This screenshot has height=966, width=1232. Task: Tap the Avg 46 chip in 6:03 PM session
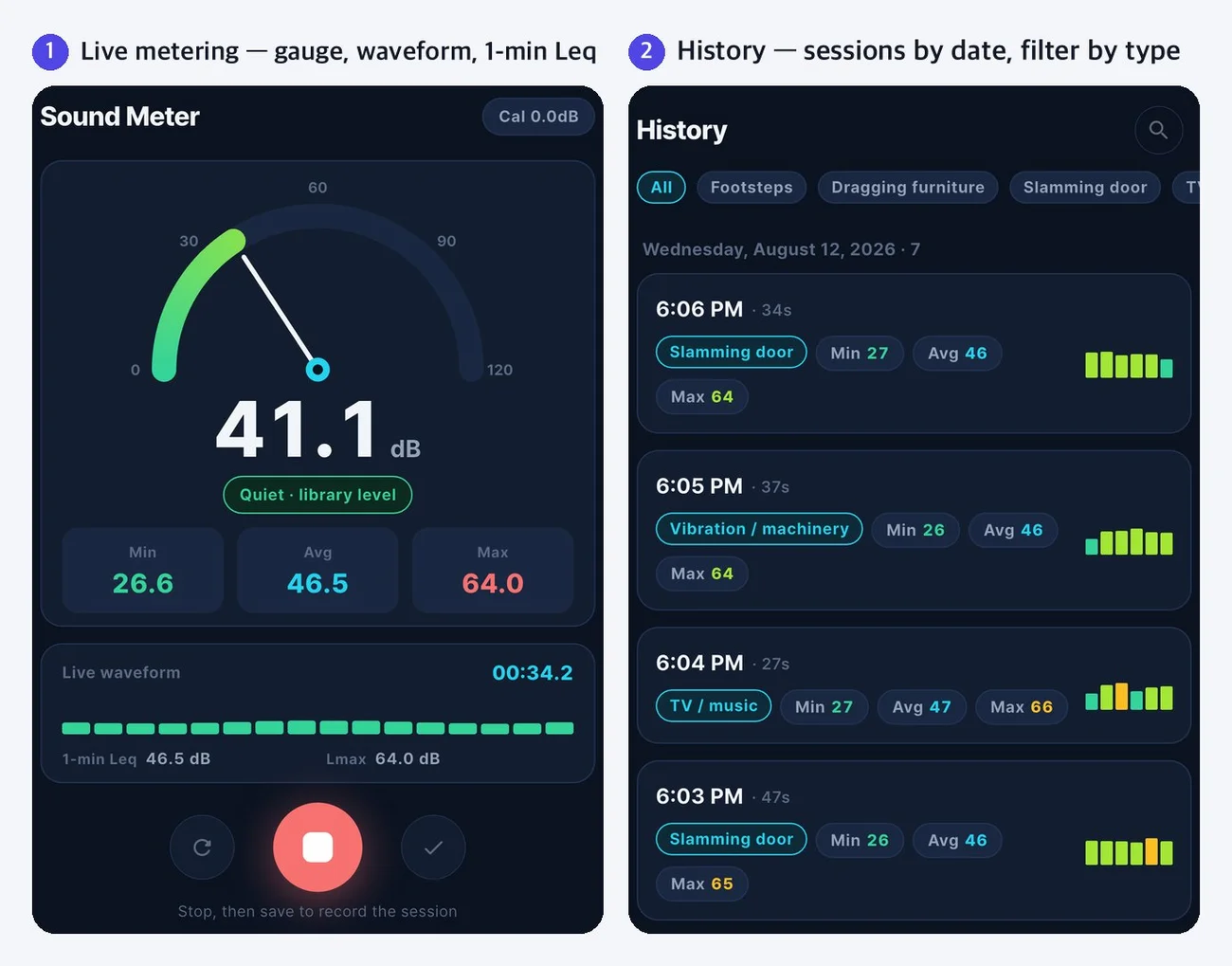[x=957, y=840]
